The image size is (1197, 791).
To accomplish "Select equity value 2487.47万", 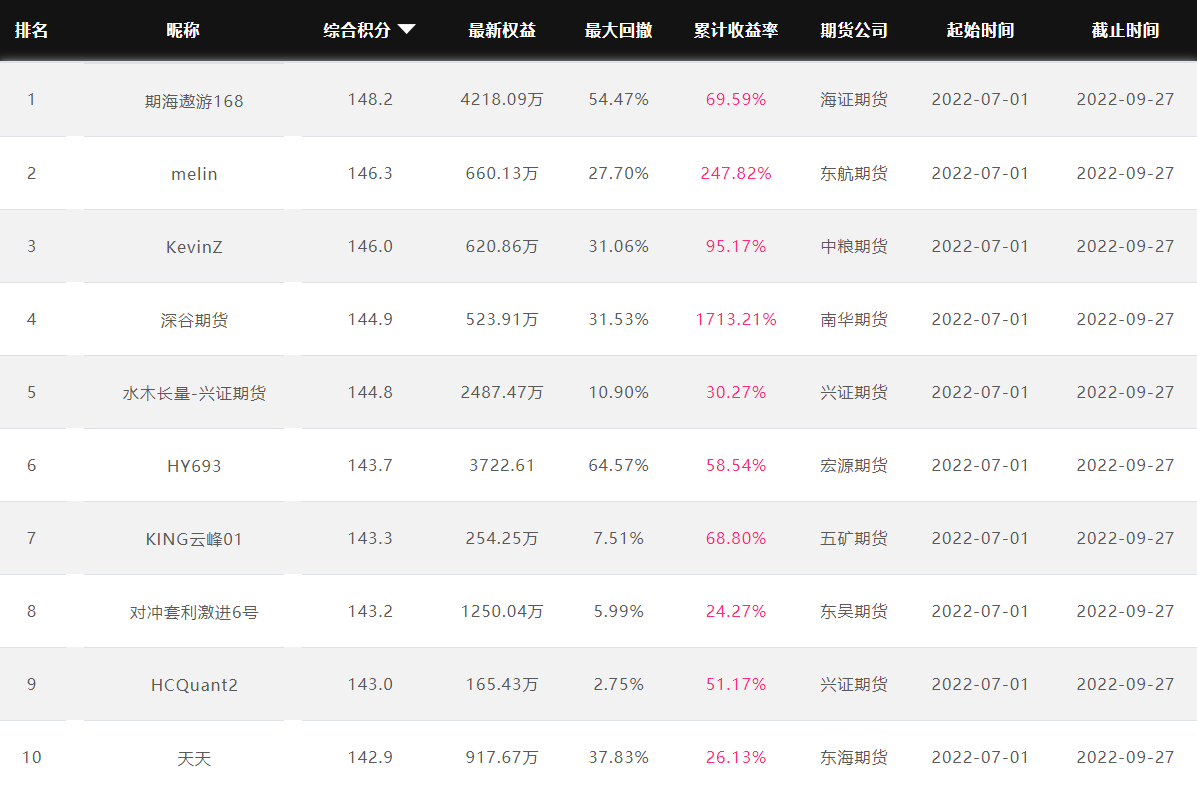I will click(x=502, y=392).
